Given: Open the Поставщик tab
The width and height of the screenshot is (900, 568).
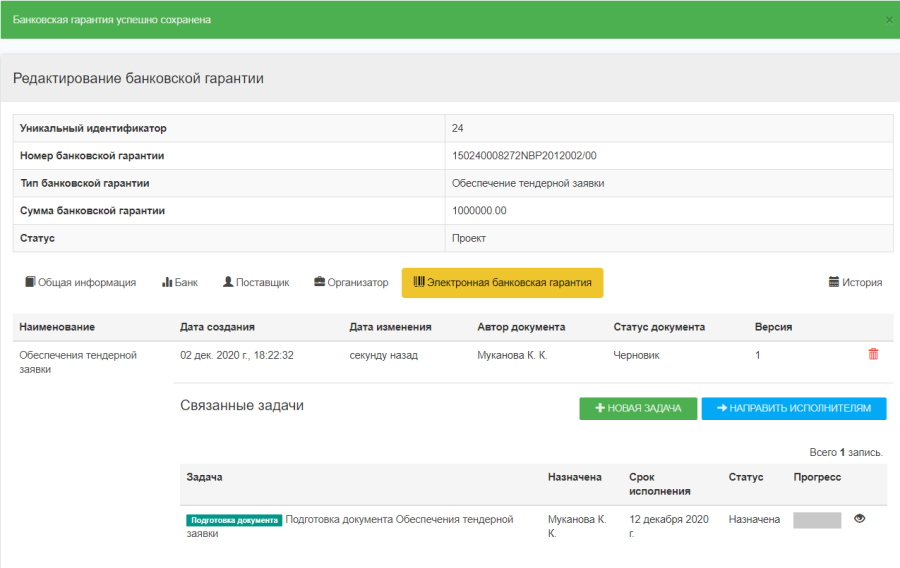Looking at the screenshot, I should coord(256,283).
